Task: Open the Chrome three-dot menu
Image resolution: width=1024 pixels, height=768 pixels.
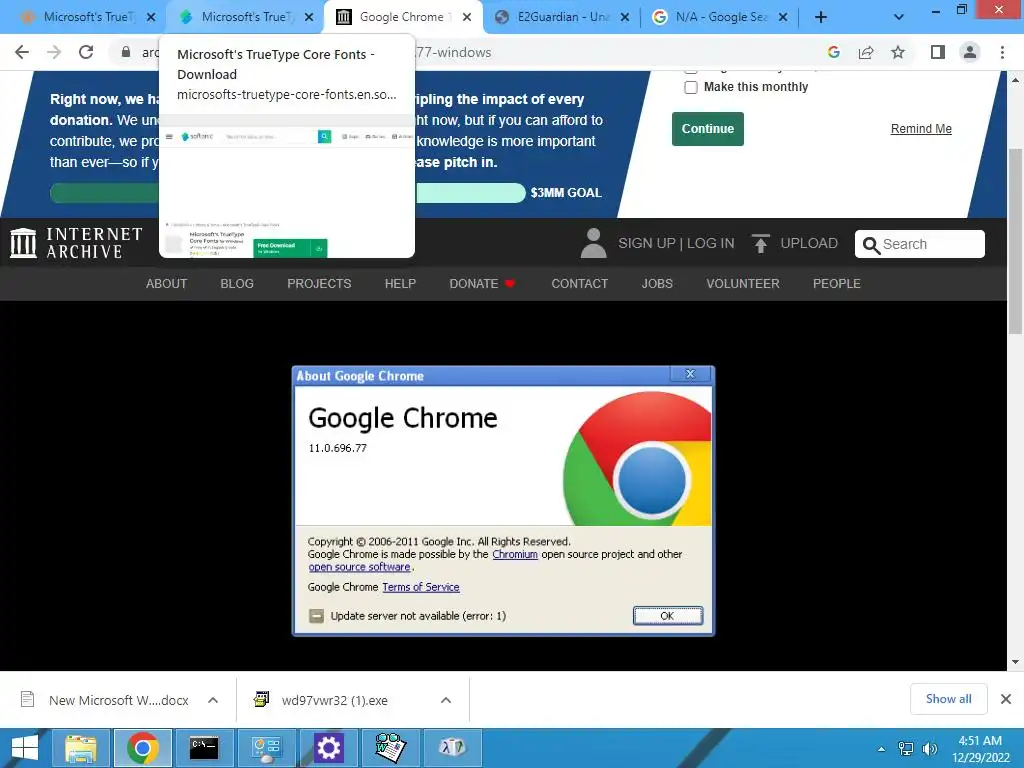Action: click(1002, 52)
